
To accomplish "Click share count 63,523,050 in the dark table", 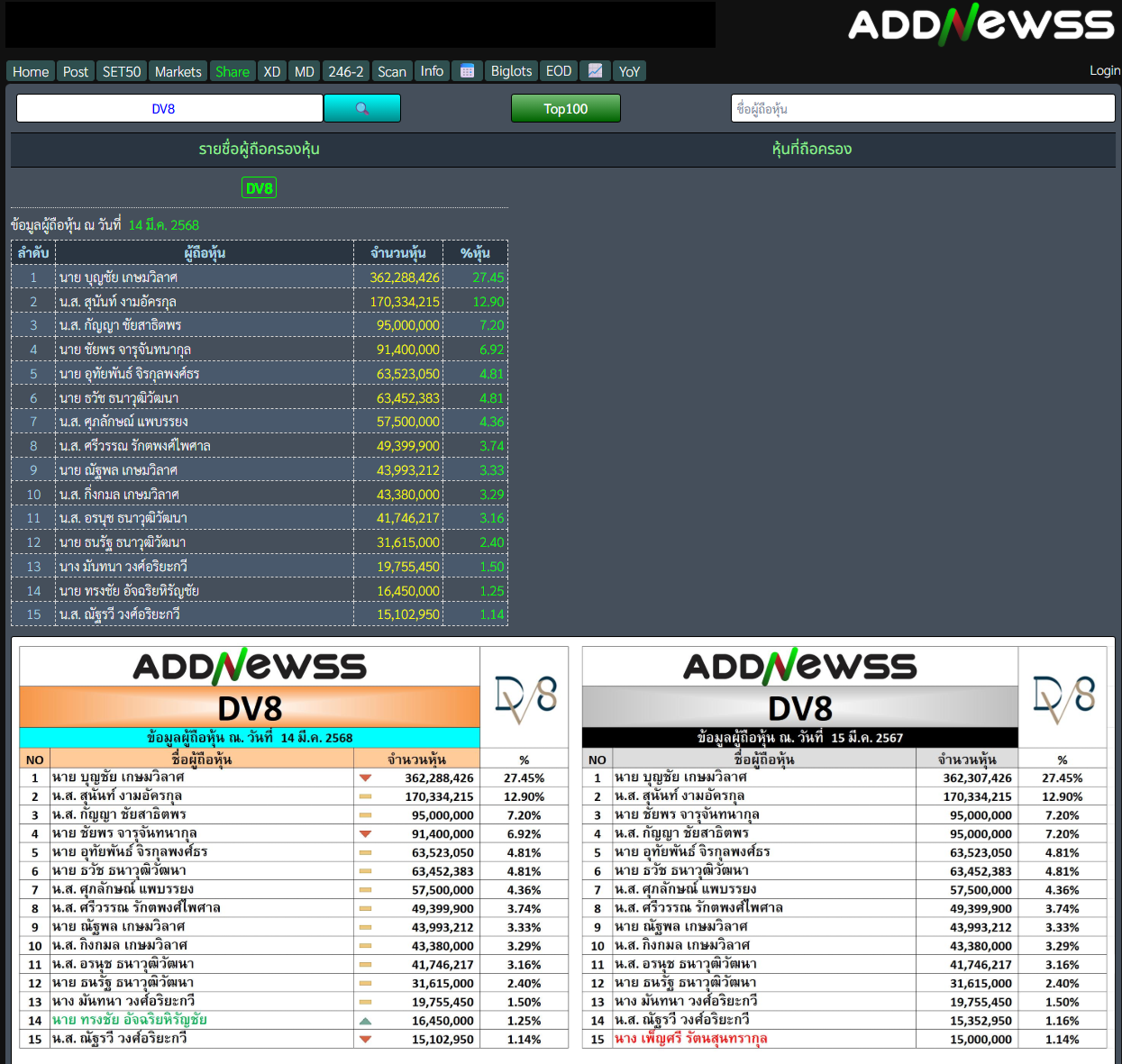I will click(x=408, y=374).
